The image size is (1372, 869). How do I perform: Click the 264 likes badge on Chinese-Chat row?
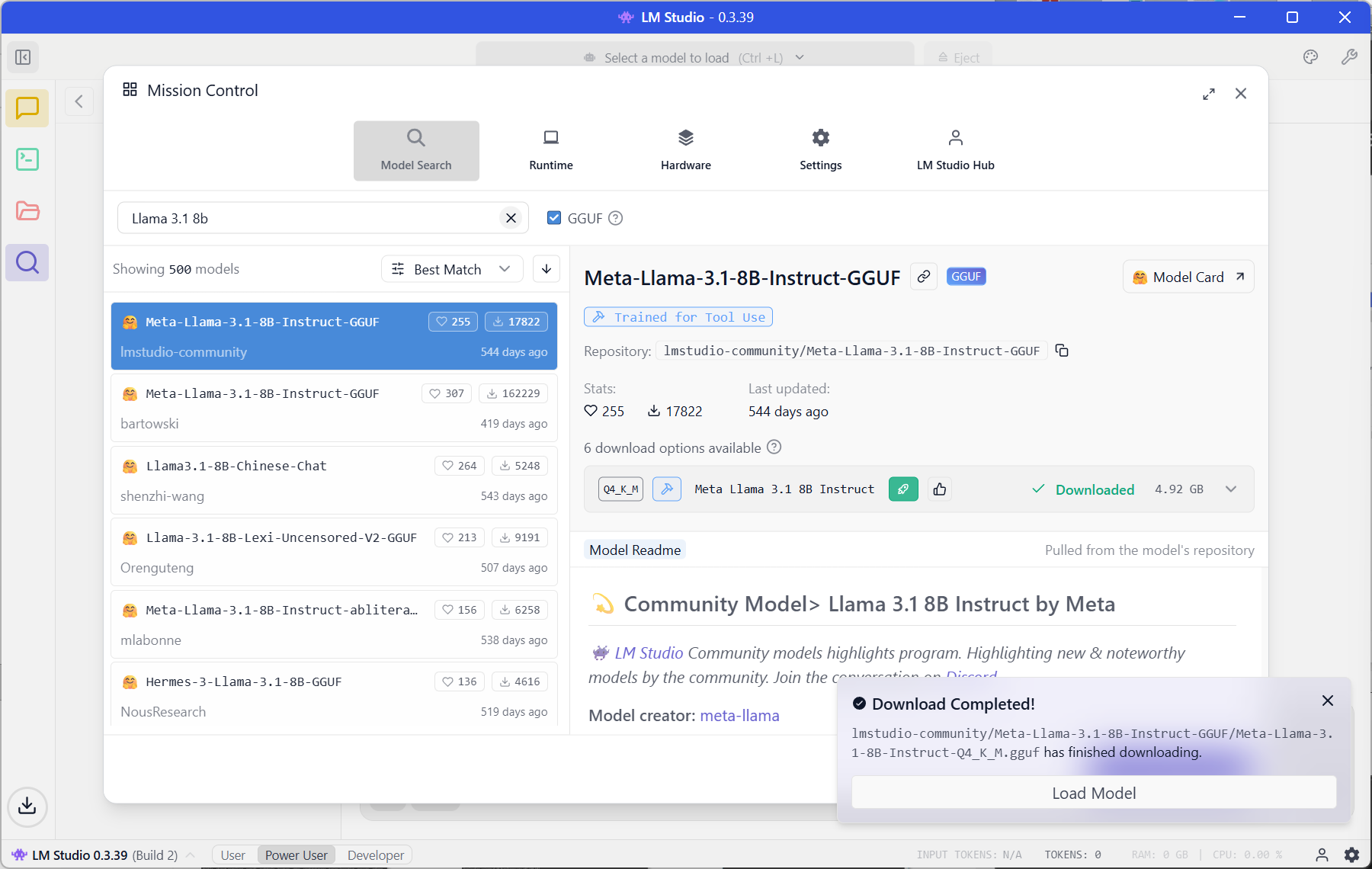pos(460,466)
